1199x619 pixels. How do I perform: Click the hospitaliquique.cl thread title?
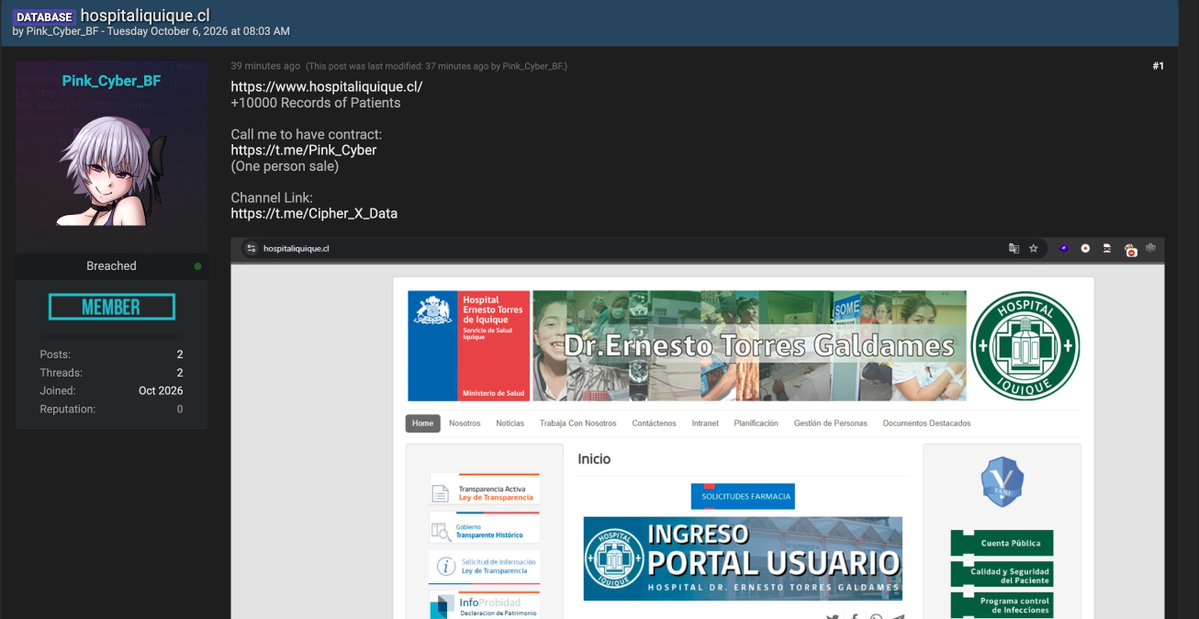145,15
